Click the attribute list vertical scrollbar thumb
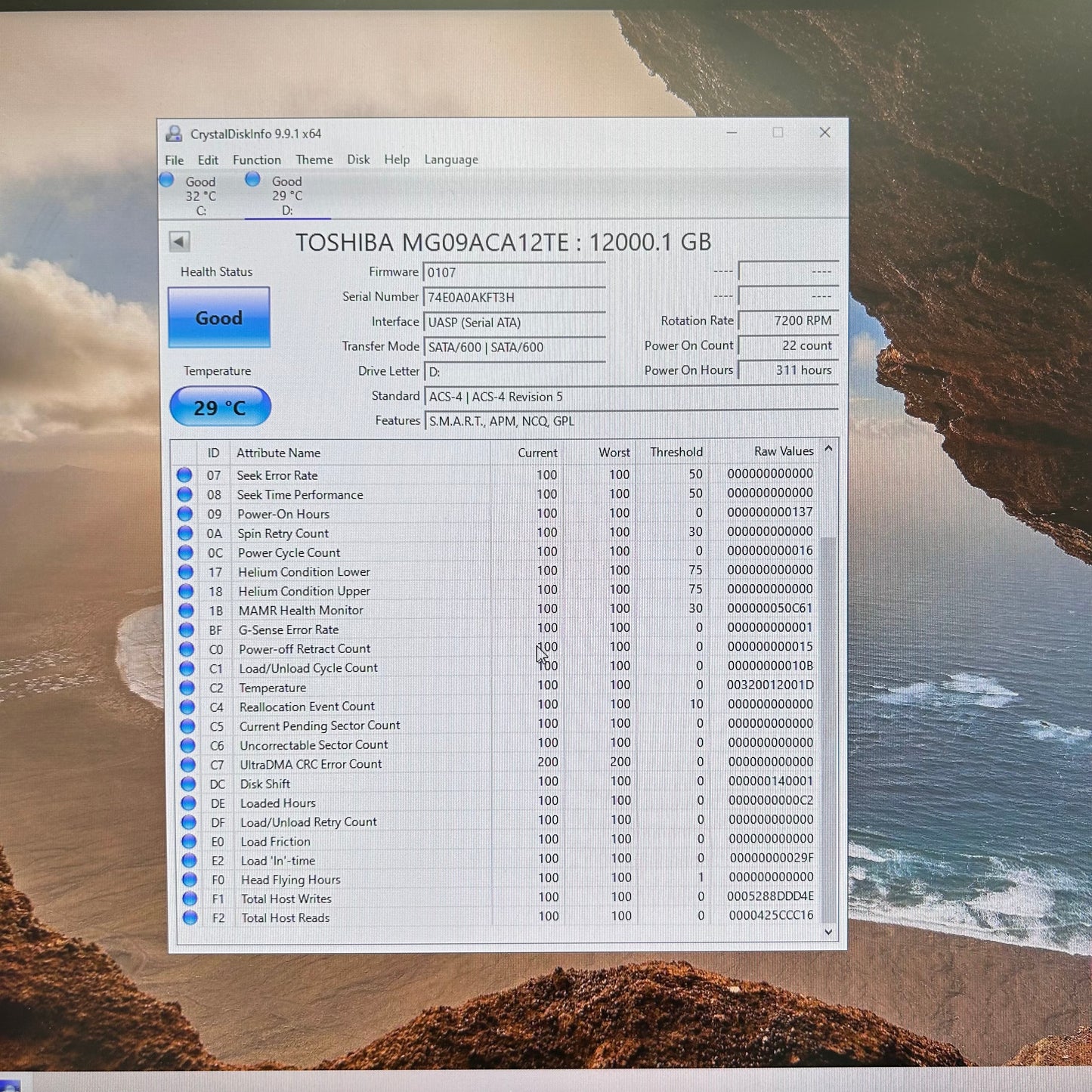The image size is (1092, 1092). (x=828, y=729)
